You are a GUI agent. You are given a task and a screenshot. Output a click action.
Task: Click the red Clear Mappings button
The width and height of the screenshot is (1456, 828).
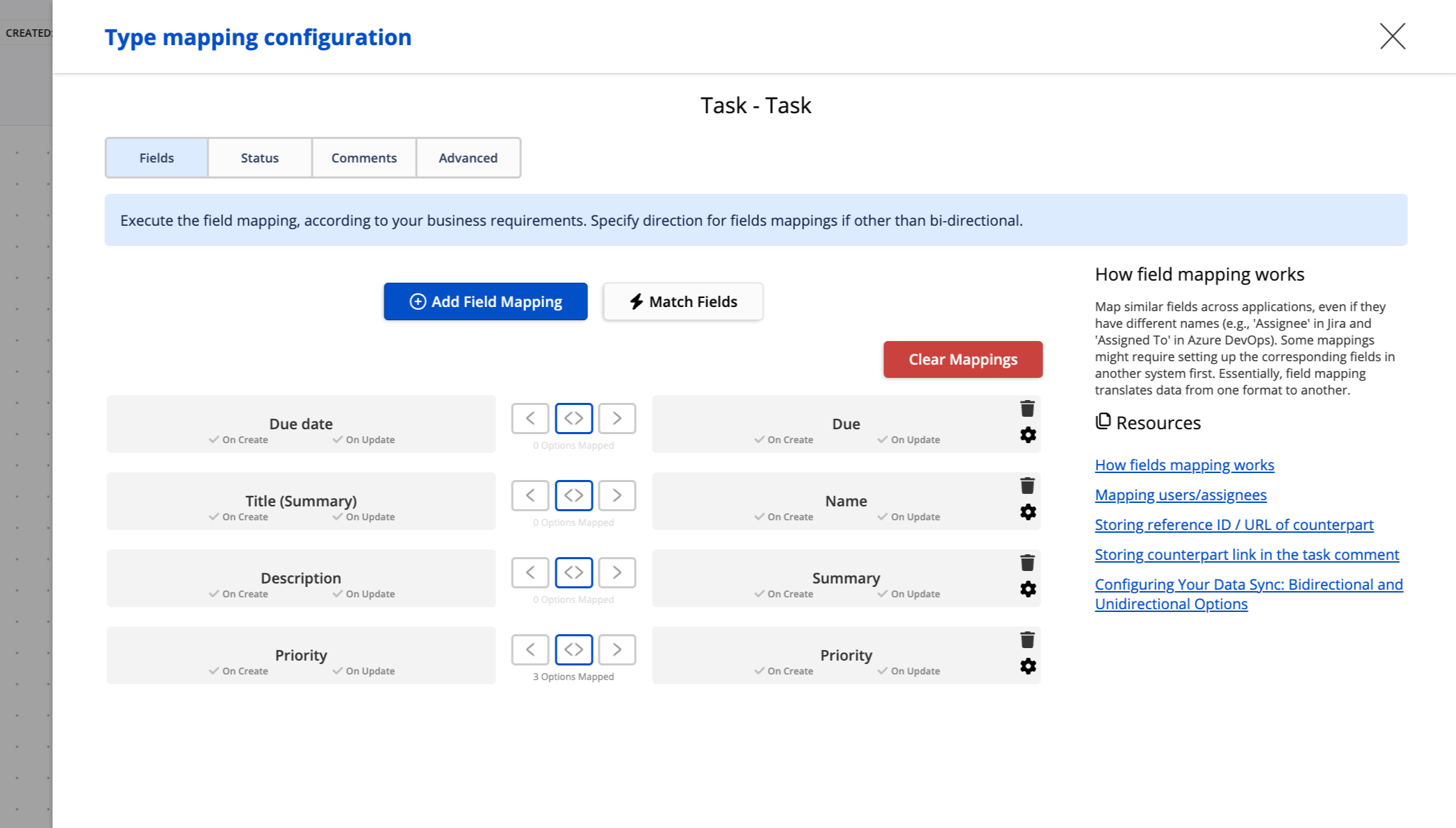pos(963,359)
